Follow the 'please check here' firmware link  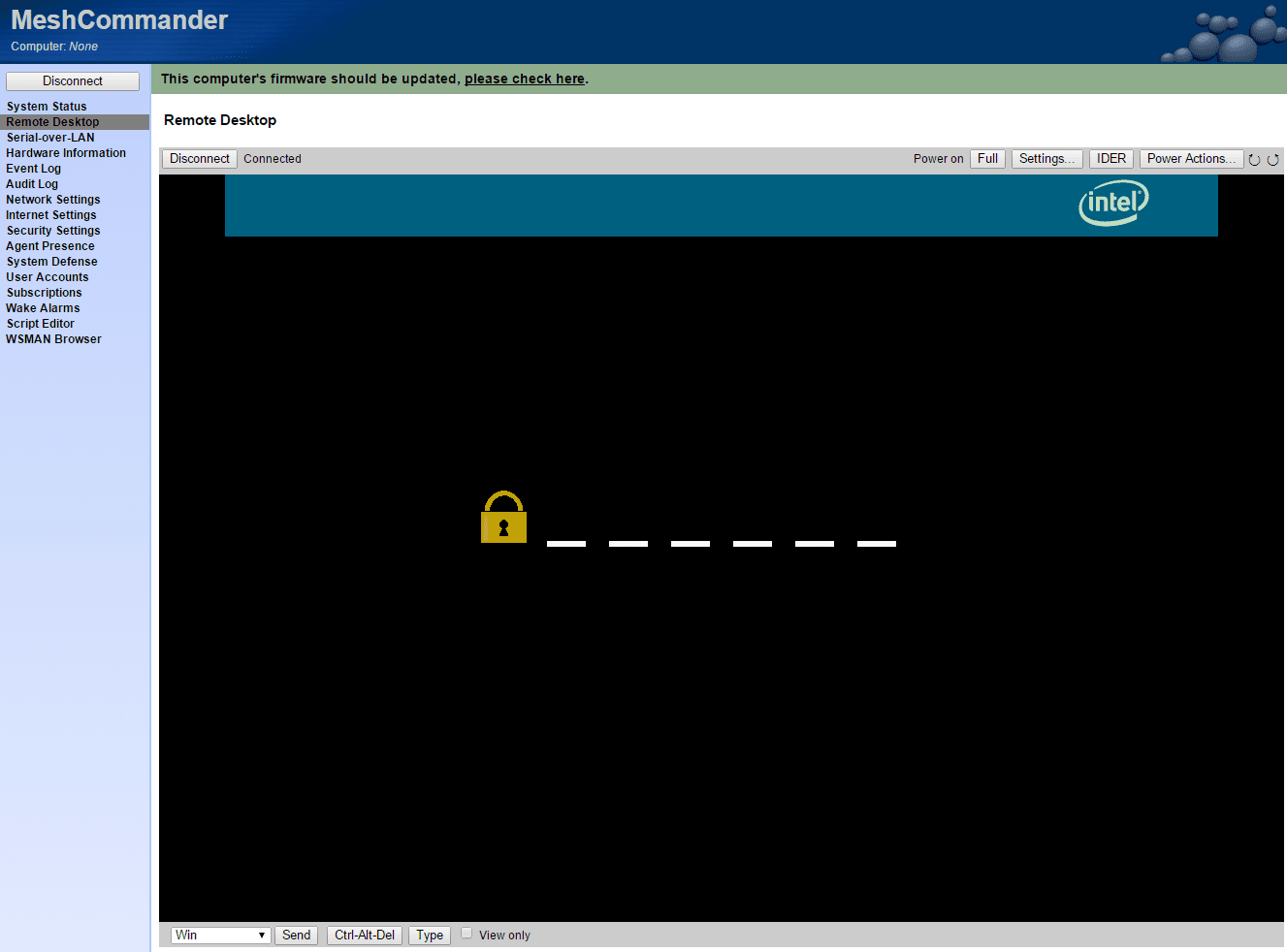tap(525, 79)
